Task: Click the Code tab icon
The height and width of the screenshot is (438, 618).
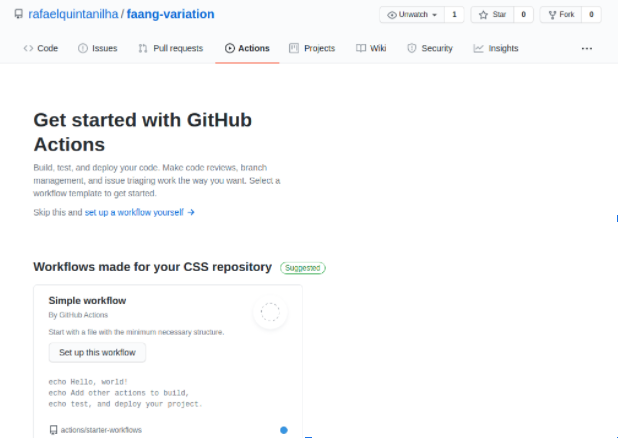Action: click(x=28, y=48)
